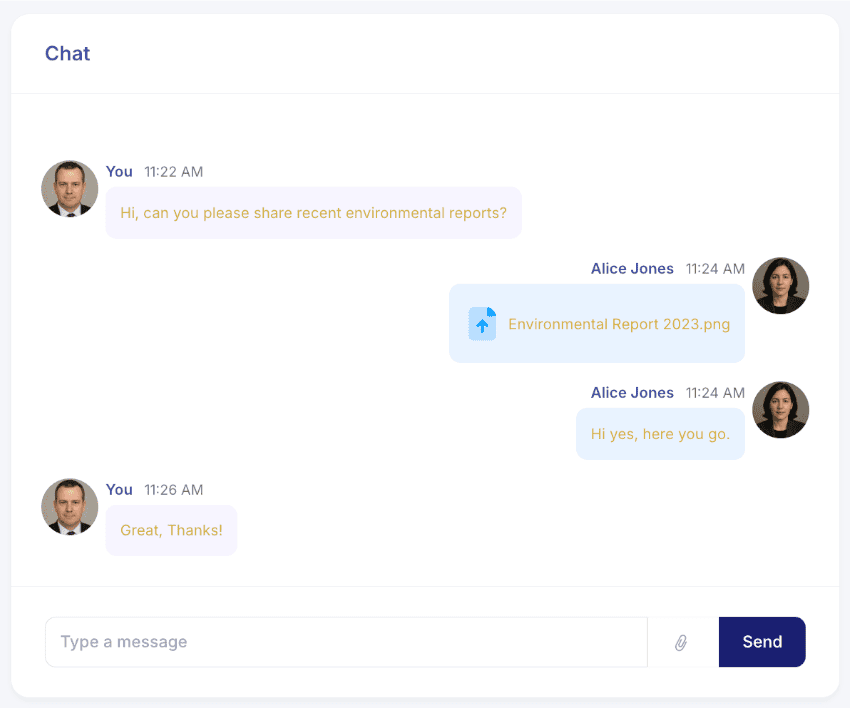Click Alice Jones's avatar next to 'Hi yes, here you go.'
The height and width of the screenshot is (708, 850).
coord(781,409)
